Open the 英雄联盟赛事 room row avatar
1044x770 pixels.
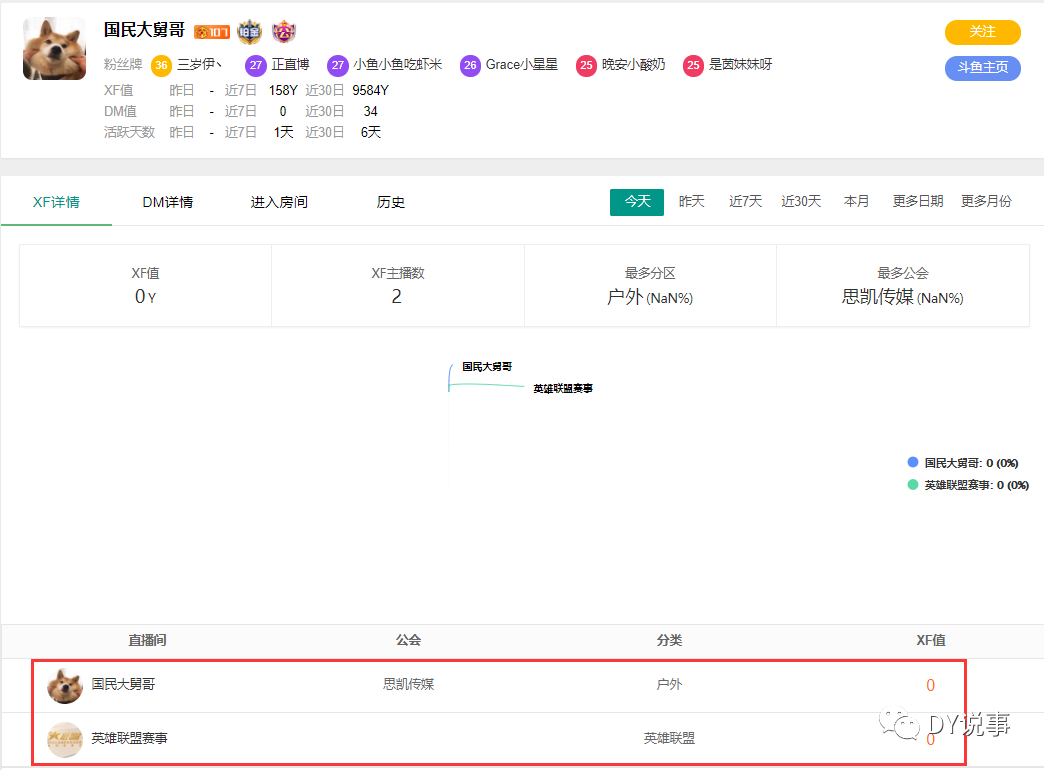tap(65, 739)
